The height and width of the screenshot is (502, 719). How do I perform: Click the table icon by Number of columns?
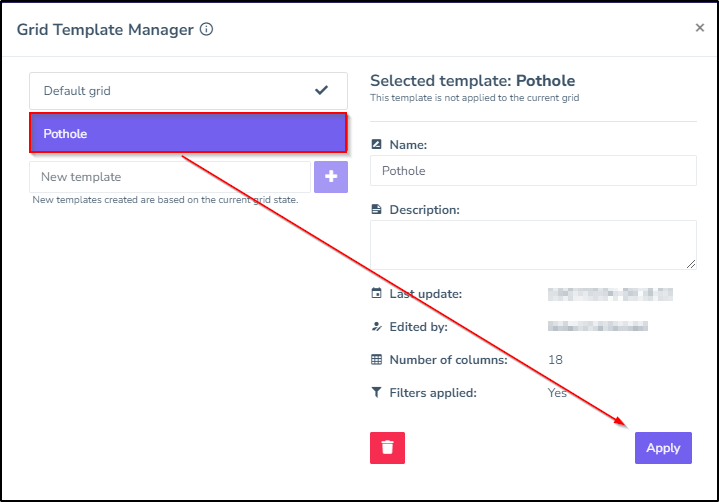click(x=376, y=360)
